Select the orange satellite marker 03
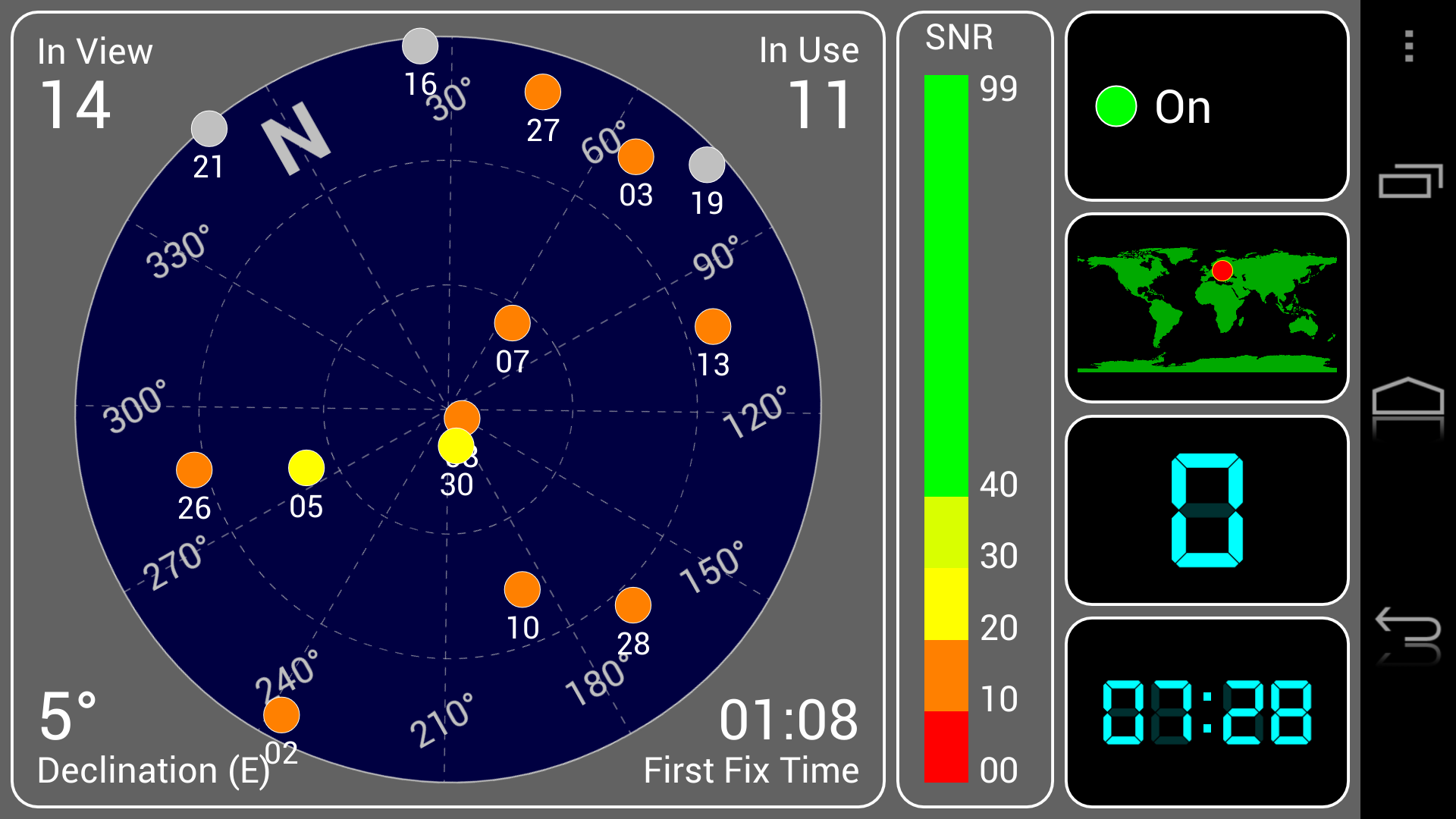Image resolution: width=1456 pixels, height=819 pixels. (635, 157)
